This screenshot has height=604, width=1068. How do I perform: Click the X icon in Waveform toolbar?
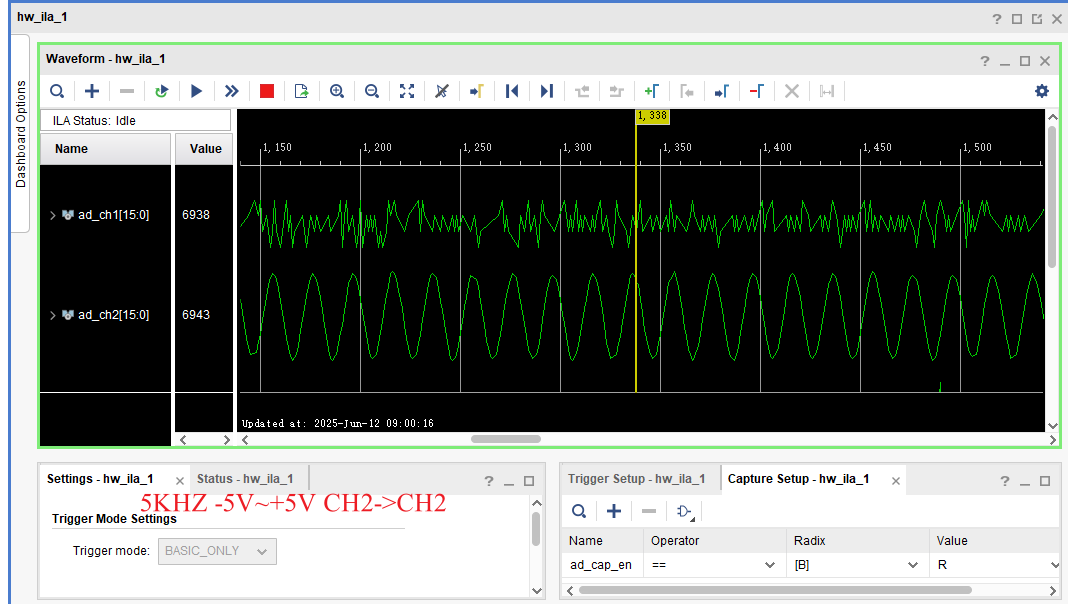tap(791, 91)
